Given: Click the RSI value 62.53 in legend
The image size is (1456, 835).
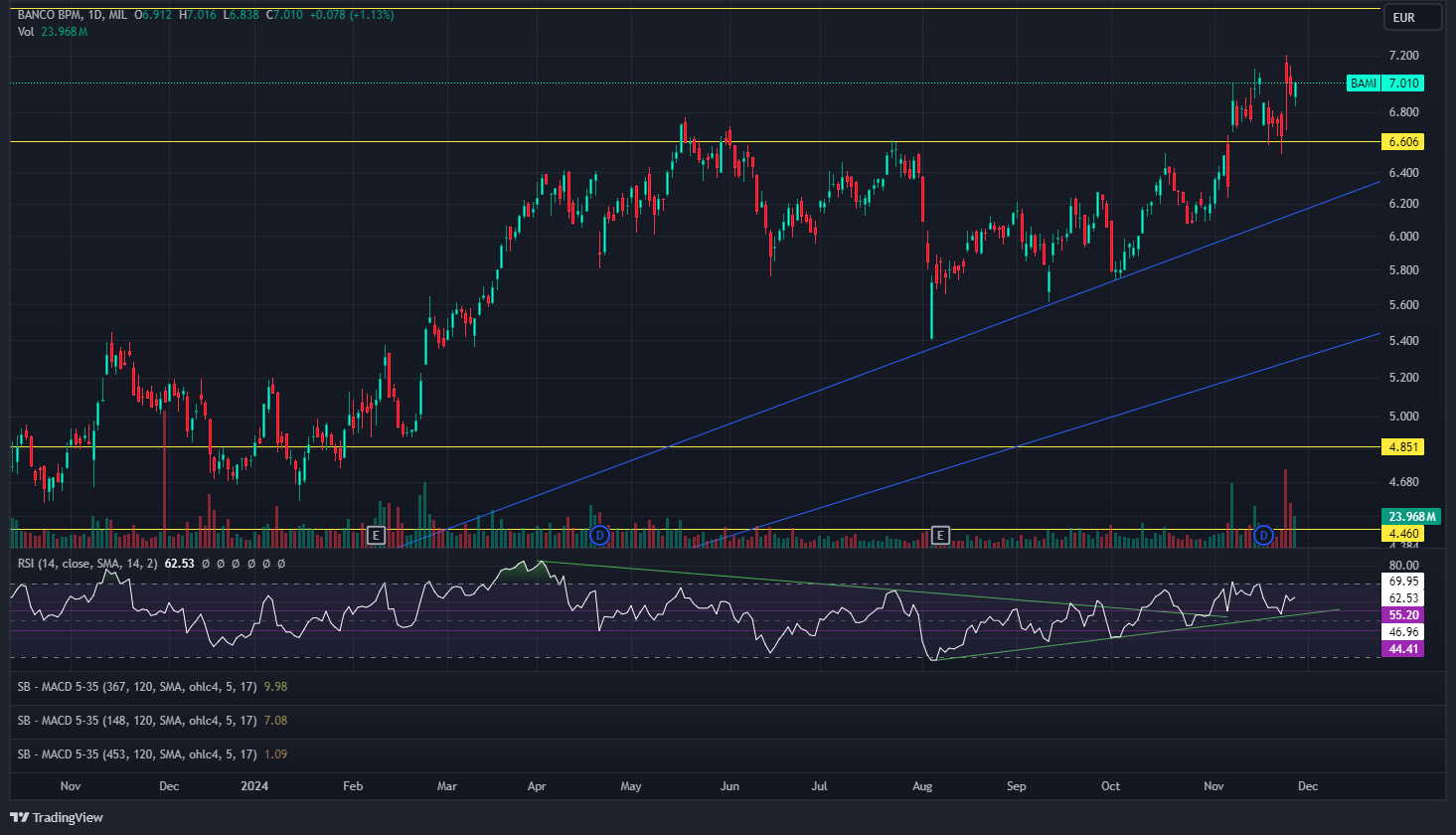Looking at the screenshot, I should (x=179, y=564).
